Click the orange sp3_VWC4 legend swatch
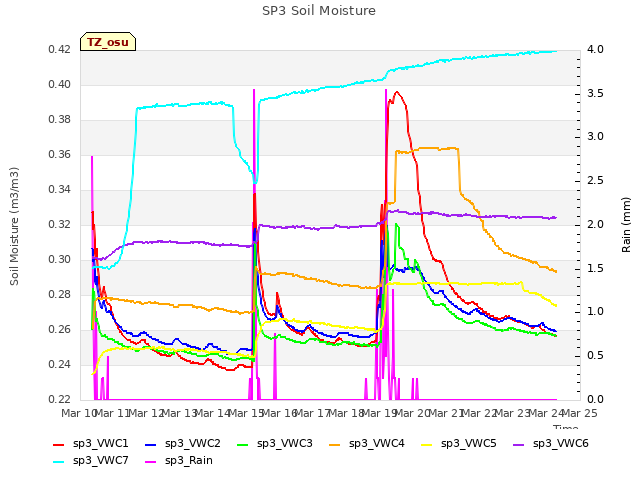 point(335,444)
